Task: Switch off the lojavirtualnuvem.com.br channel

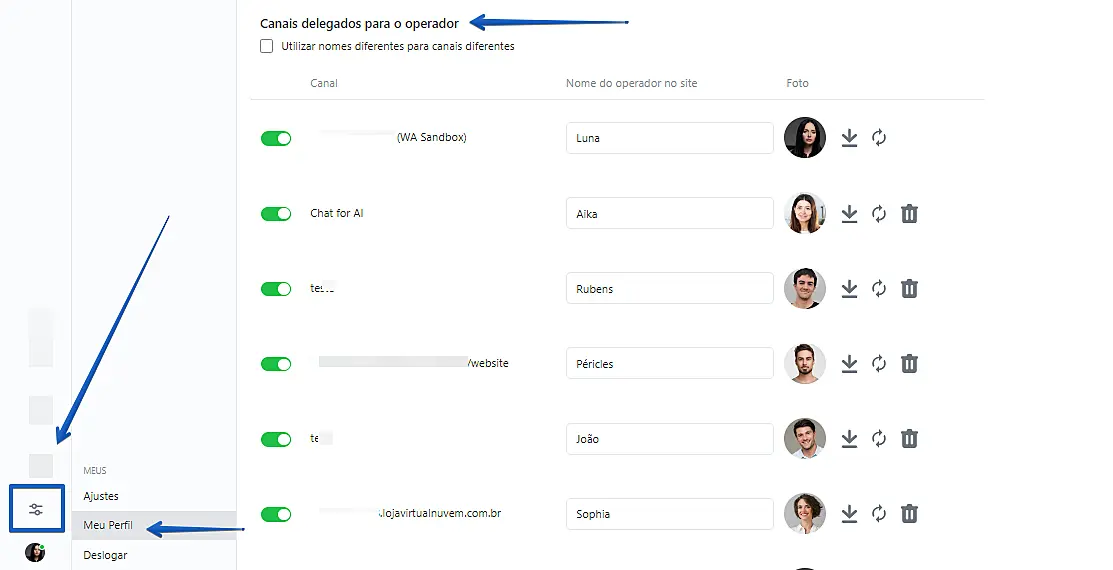Action: click(276, 514)
